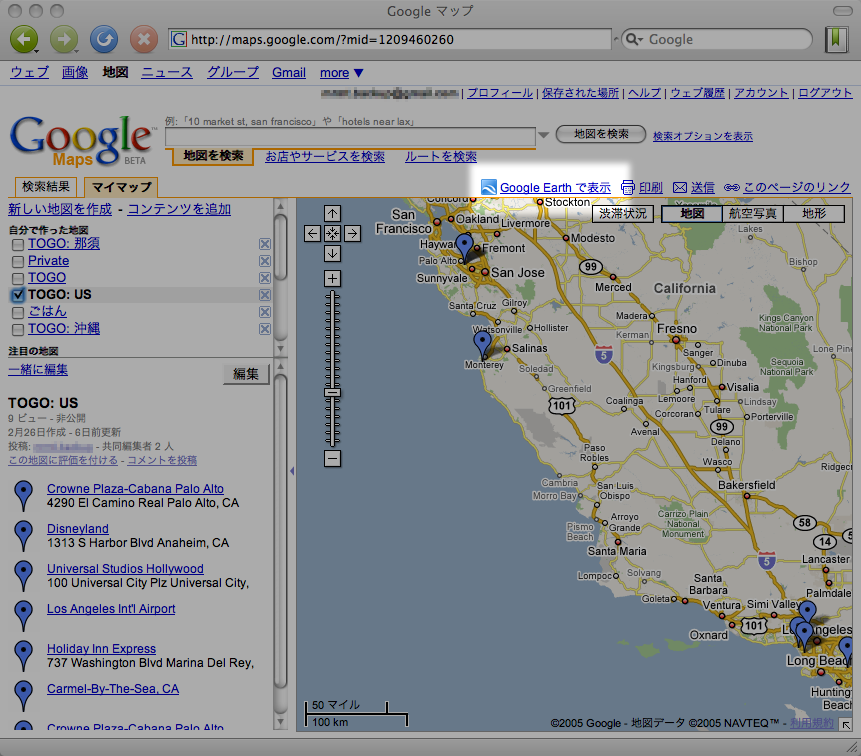Open the Carmel-By-The-Sea, CA link

tap(113, 689)
